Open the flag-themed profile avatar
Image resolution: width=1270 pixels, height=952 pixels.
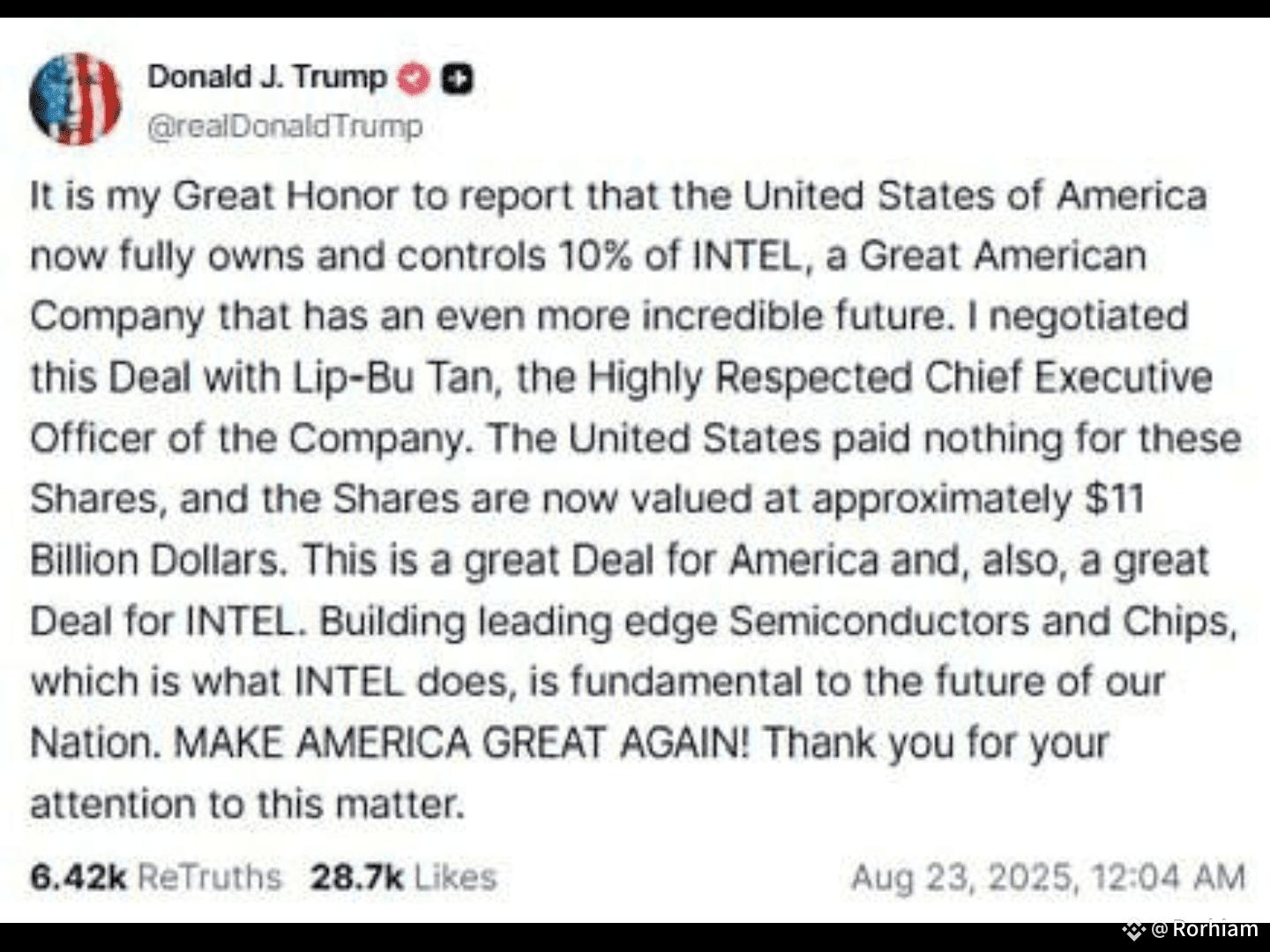pyautogui.click(x=74, y=99)
